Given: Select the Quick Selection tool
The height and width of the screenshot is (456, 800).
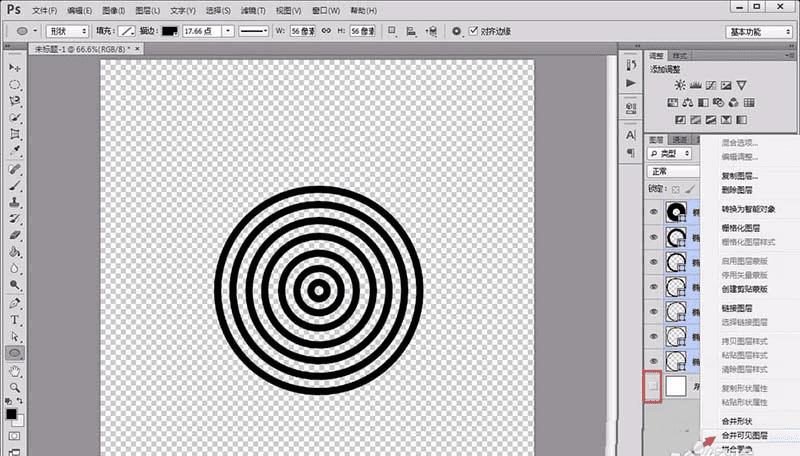Looking at the screenshot, I should click(15, 118).
